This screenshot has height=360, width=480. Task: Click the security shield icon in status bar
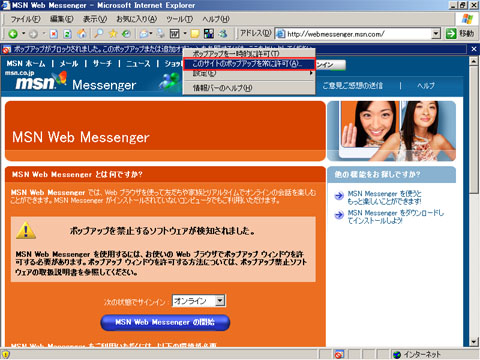(x=5, y=354)
